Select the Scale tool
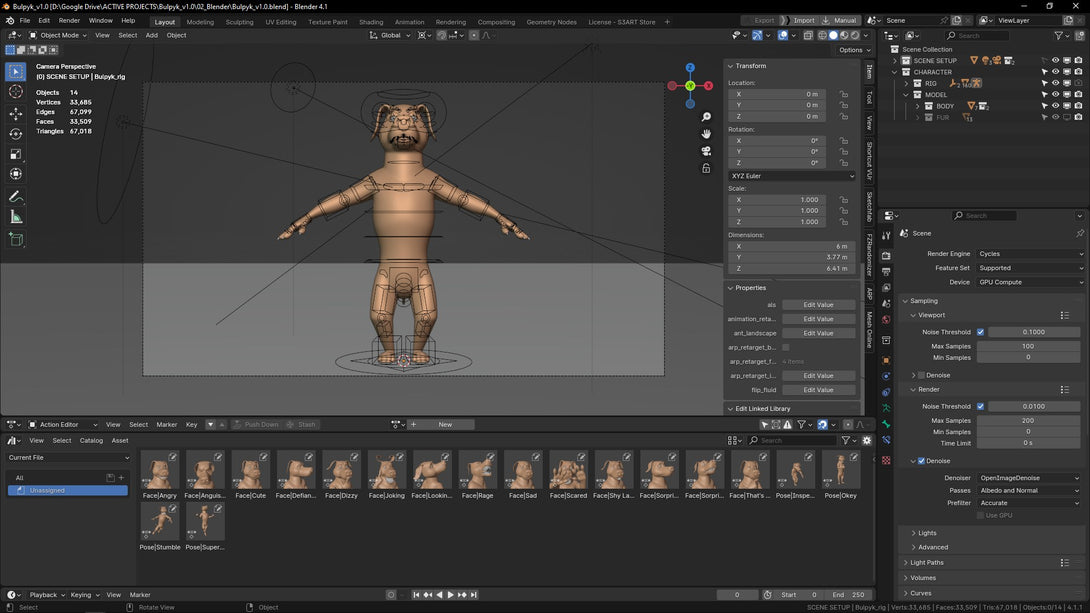The height and width of the screenshot is (613, 1090). [15, 154]
